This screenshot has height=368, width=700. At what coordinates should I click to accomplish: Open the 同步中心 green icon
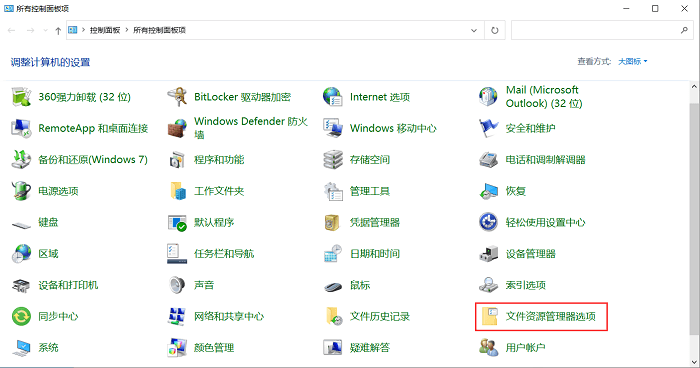[21, 316]
